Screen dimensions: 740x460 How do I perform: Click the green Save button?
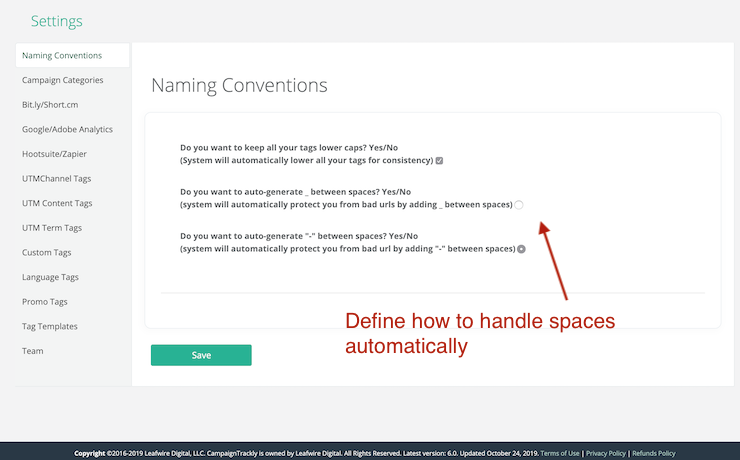(201, 355)
